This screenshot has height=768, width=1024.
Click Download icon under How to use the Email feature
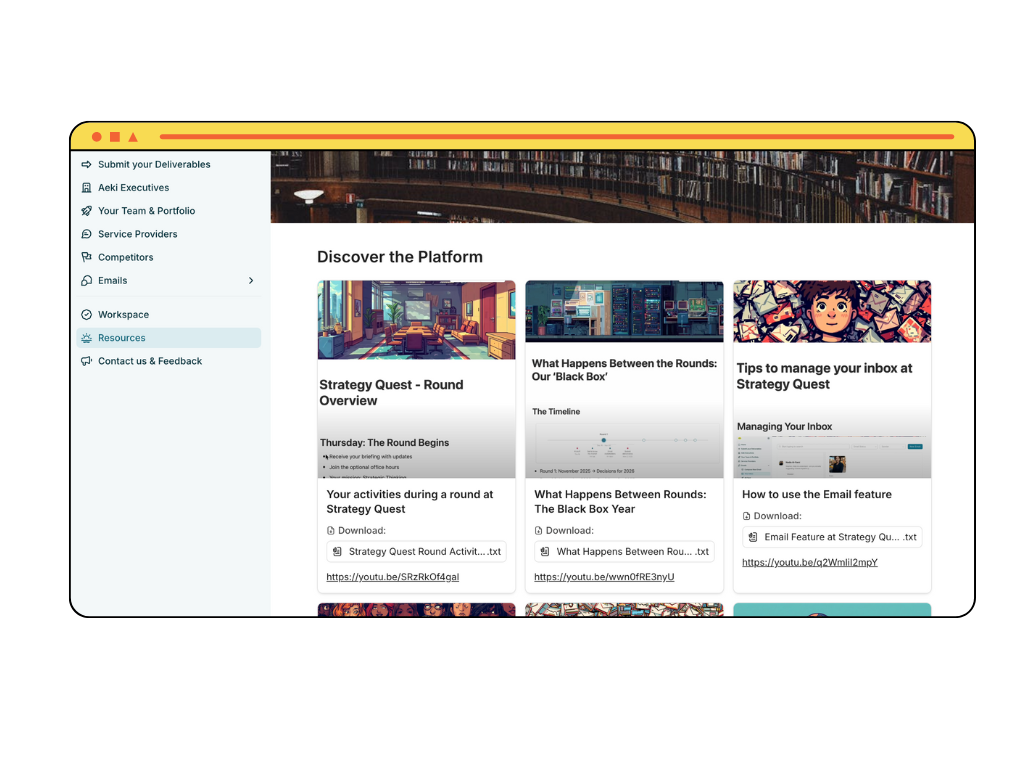(746, 516)
